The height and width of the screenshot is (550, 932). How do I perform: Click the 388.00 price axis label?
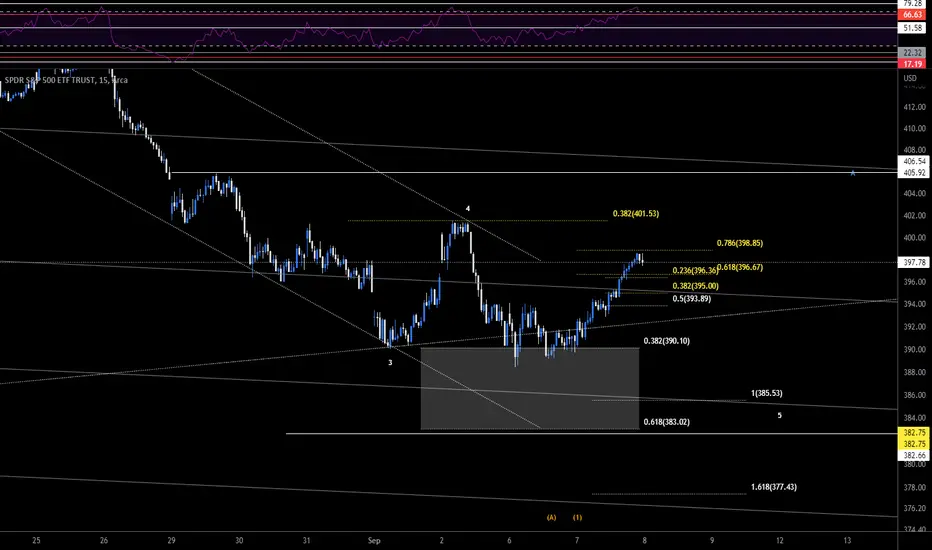click(914, 372)
